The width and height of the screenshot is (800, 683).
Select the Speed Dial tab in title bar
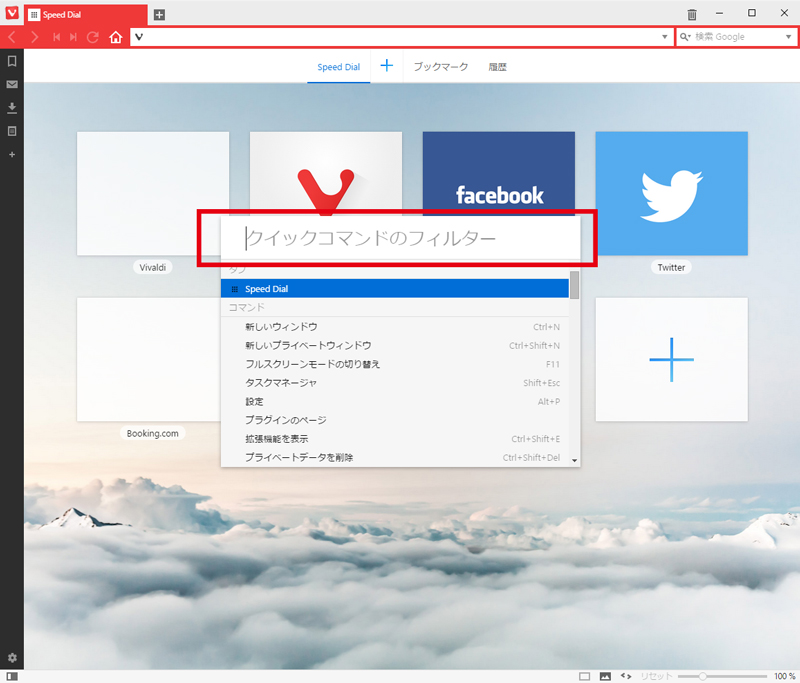tap(86, 15)
